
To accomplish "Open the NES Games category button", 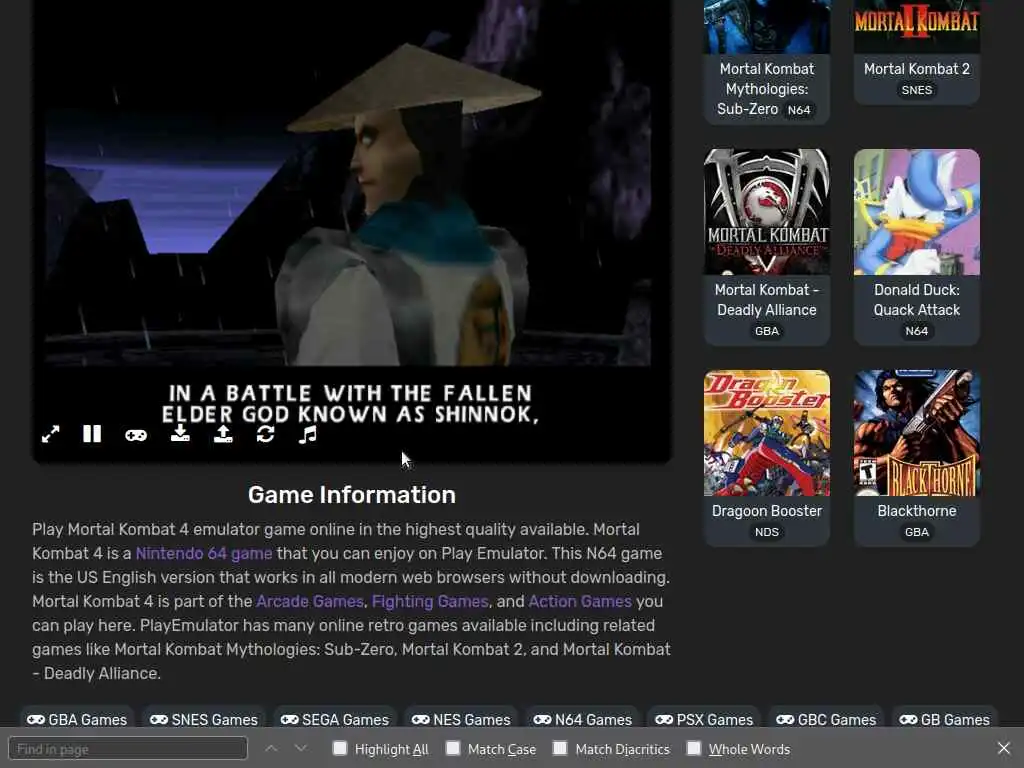I will click(461, 719).
